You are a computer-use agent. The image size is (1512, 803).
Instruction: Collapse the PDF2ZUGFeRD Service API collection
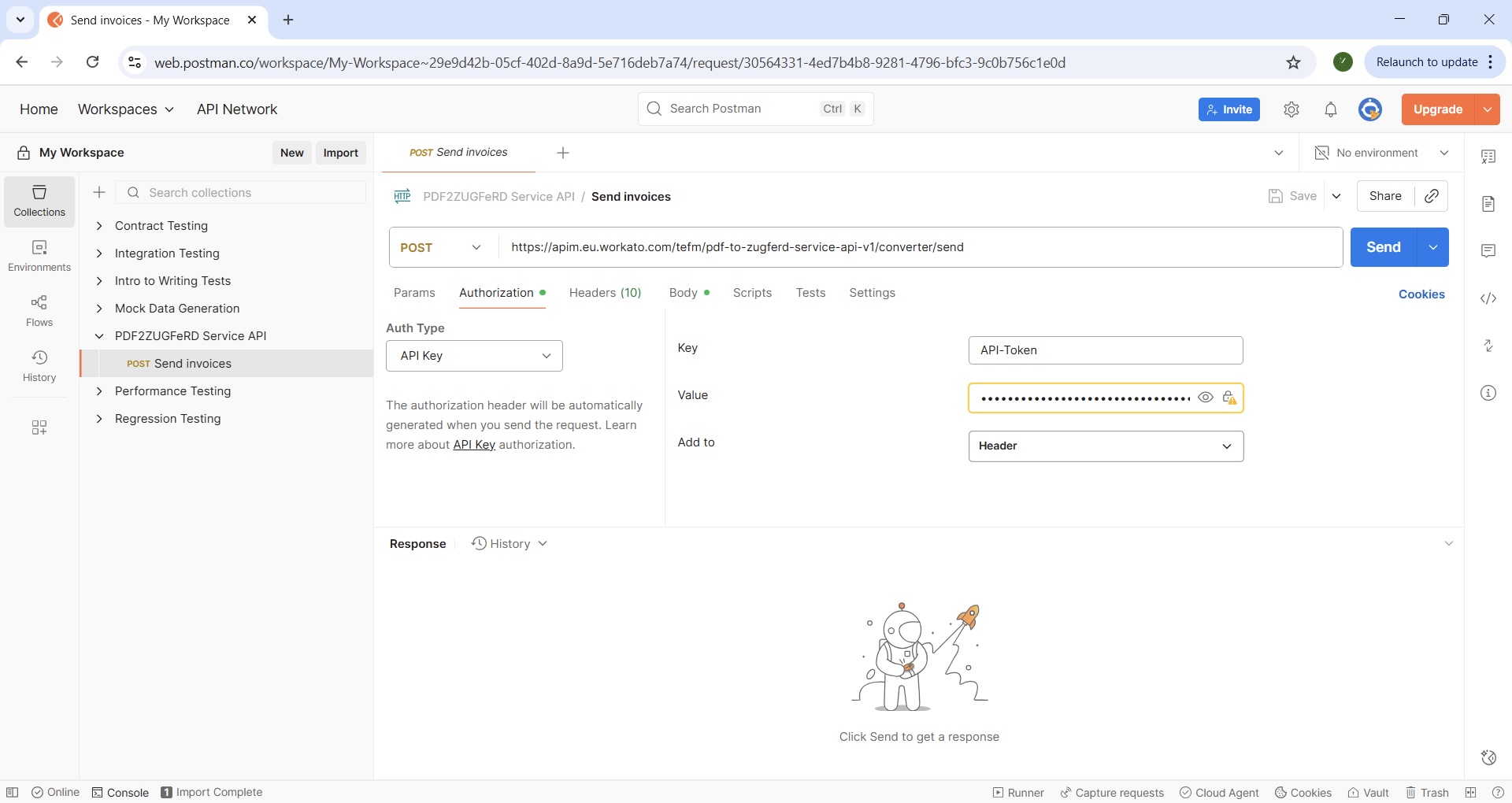[x=100, y=335]
